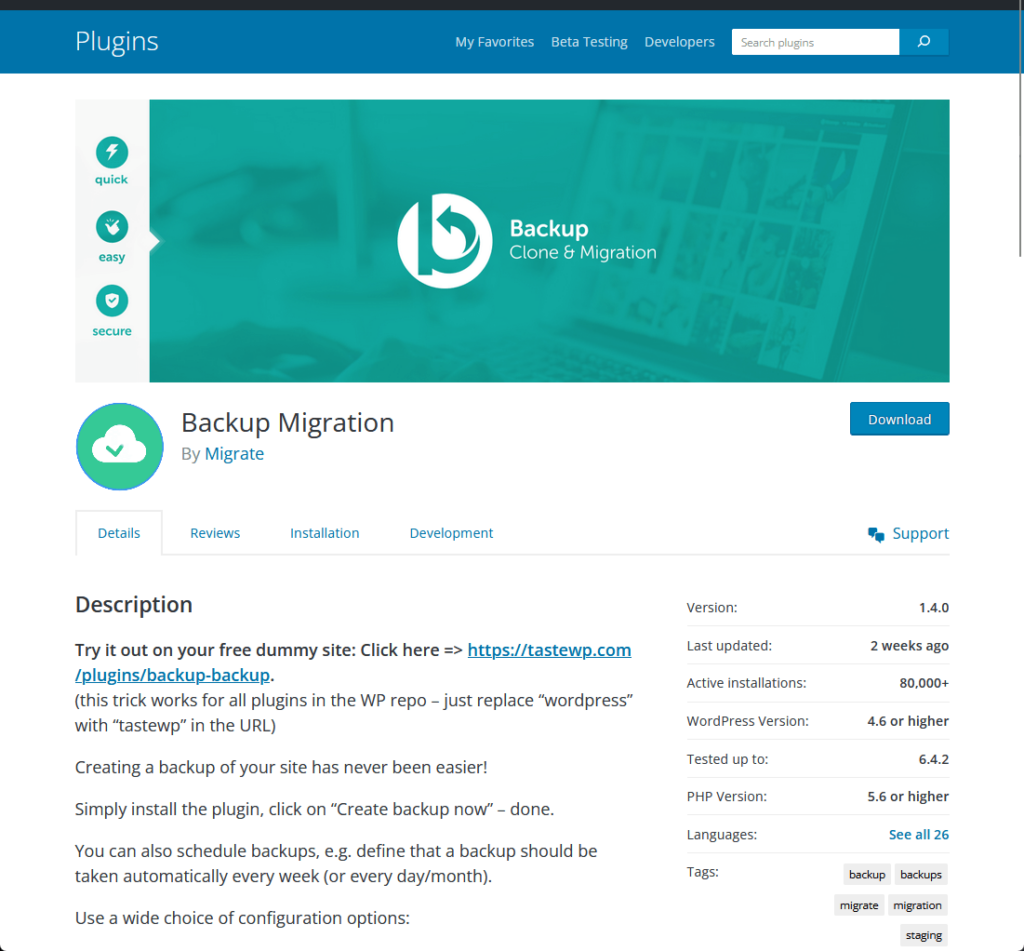
Task: Click the Backup Migration plugin title
Action: pos(287,423)
